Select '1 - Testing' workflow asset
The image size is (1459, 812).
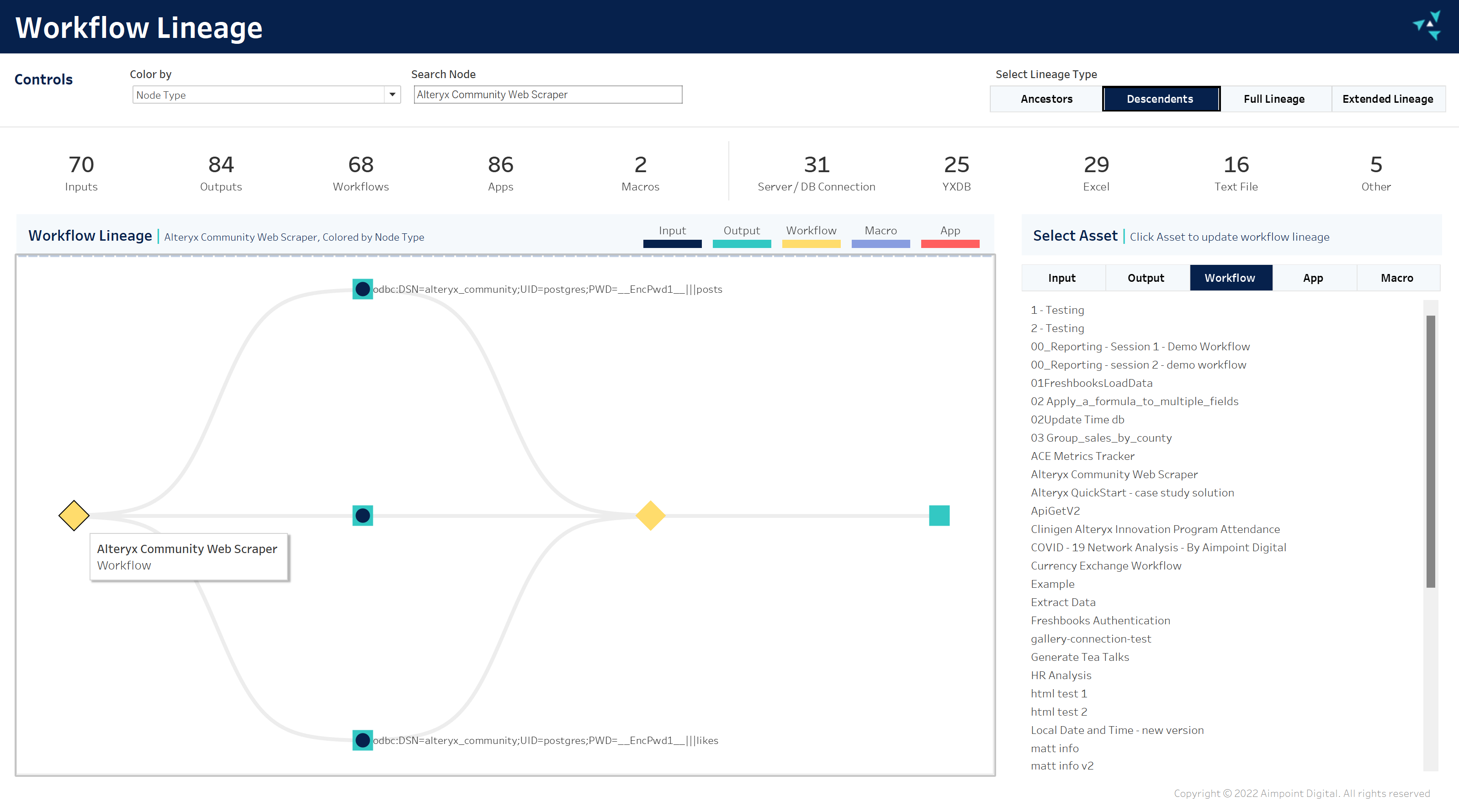click(1057, 310)
